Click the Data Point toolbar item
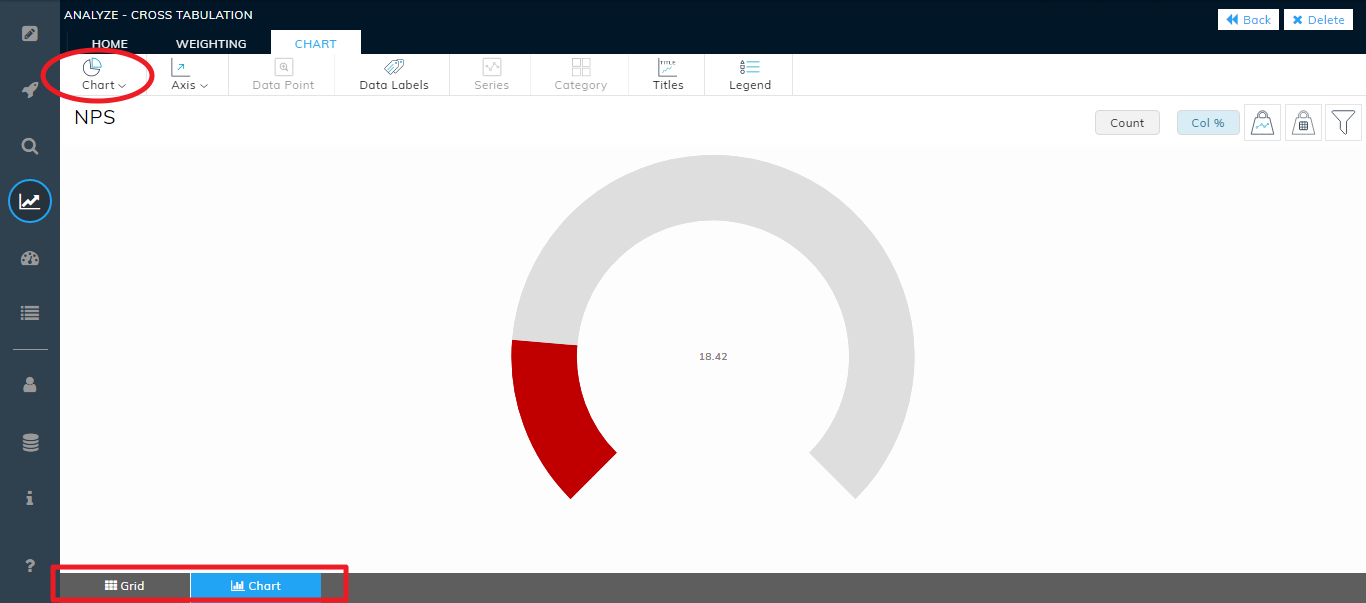 click(284, 75)
